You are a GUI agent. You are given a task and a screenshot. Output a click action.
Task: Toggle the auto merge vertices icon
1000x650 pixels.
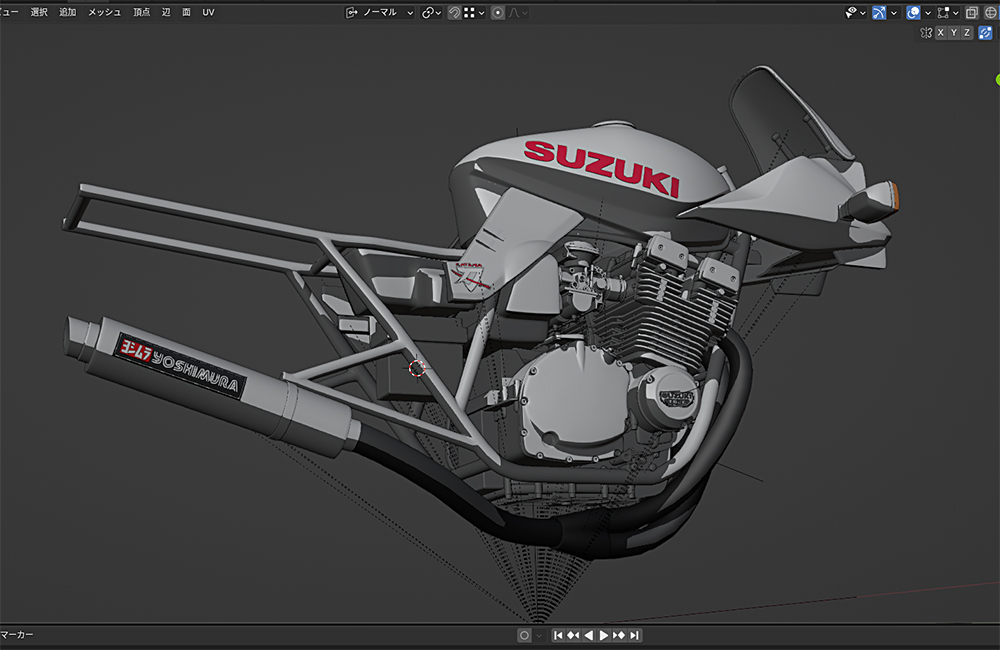click(985, 33)
